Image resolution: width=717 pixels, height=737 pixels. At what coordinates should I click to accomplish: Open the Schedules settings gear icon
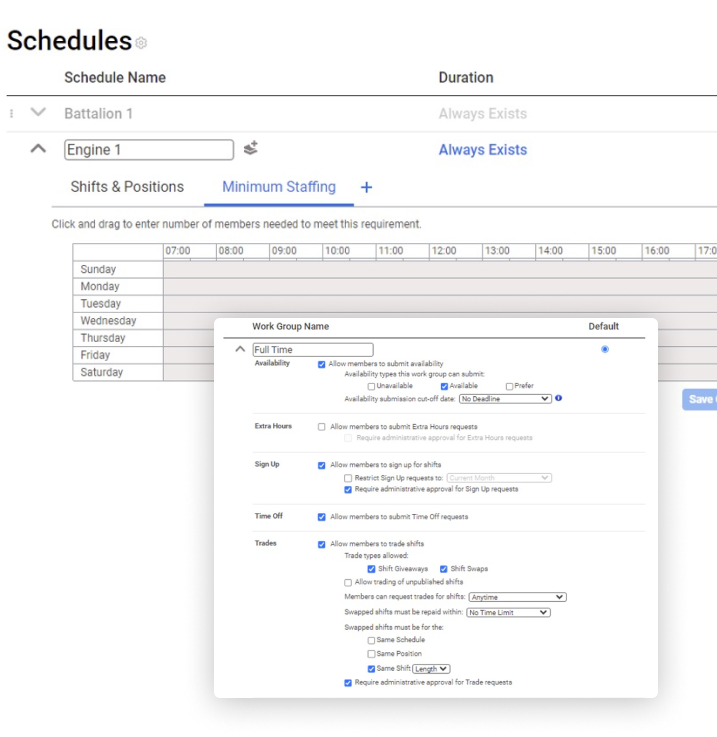[x=141, y=43]
